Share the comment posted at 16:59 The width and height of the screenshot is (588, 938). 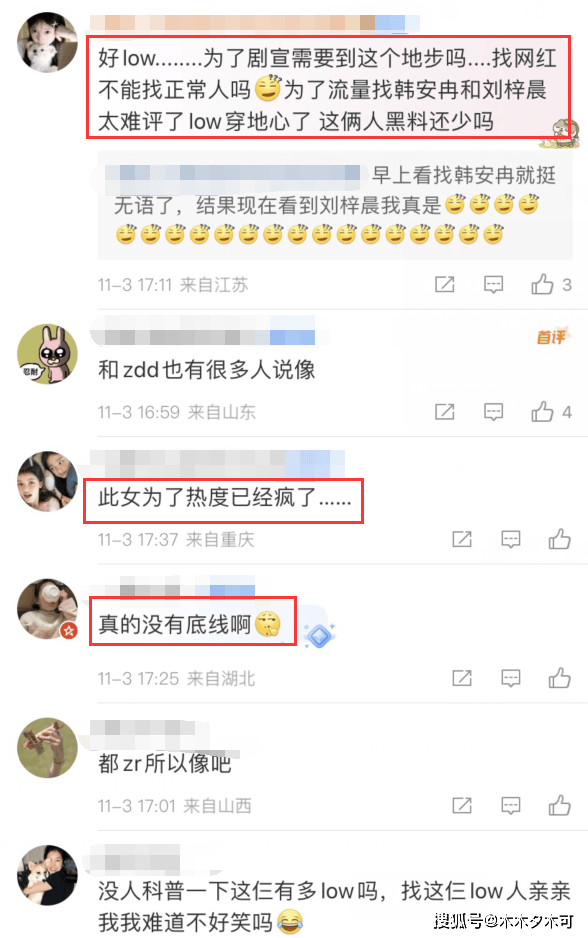444,412
